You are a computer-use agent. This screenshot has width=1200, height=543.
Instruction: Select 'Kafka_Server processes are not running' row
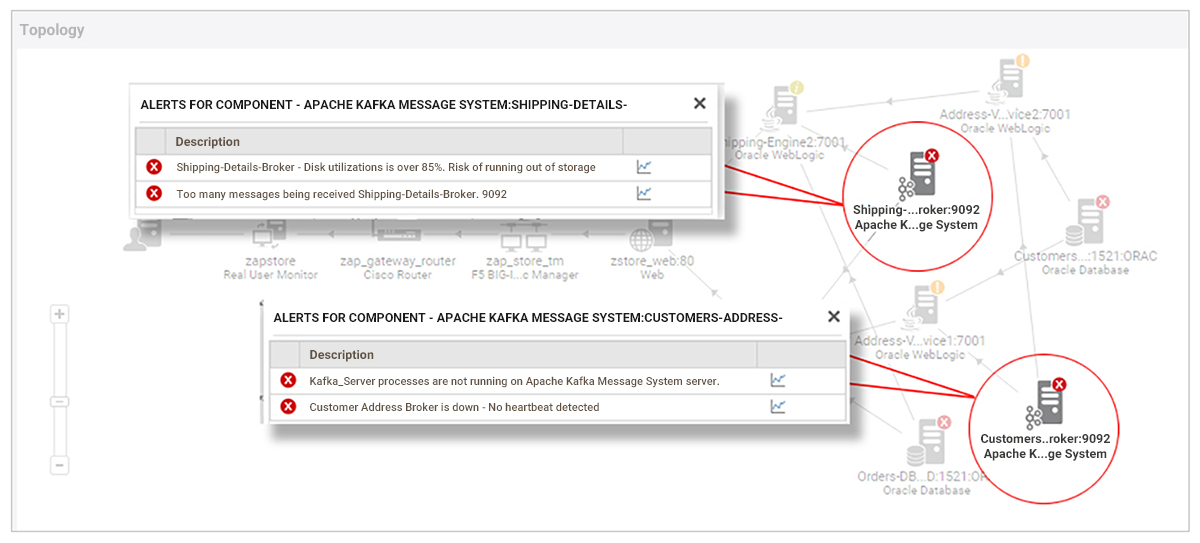pos(558,380)
